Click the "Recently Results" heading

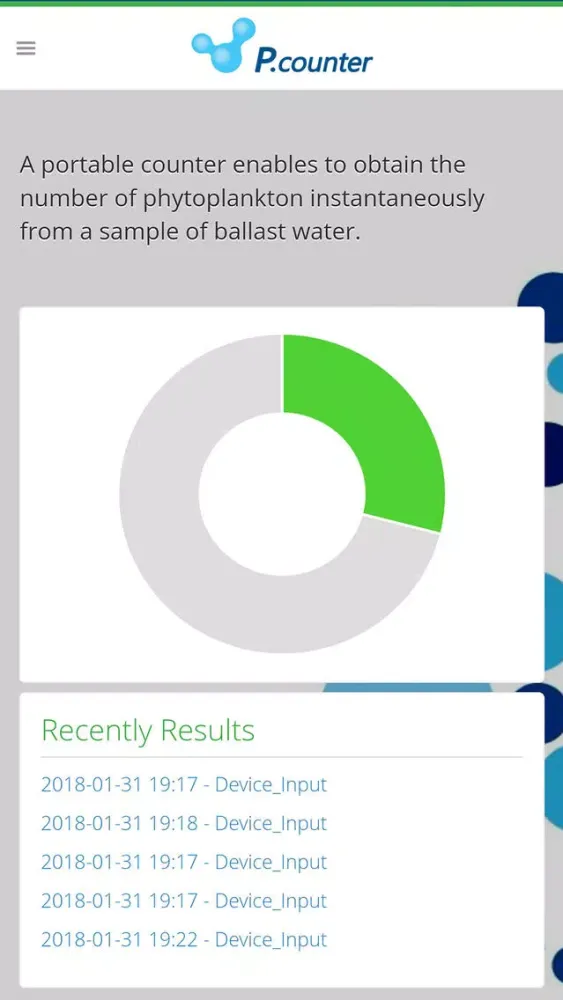pyautogui.click(x=148, y=731)
